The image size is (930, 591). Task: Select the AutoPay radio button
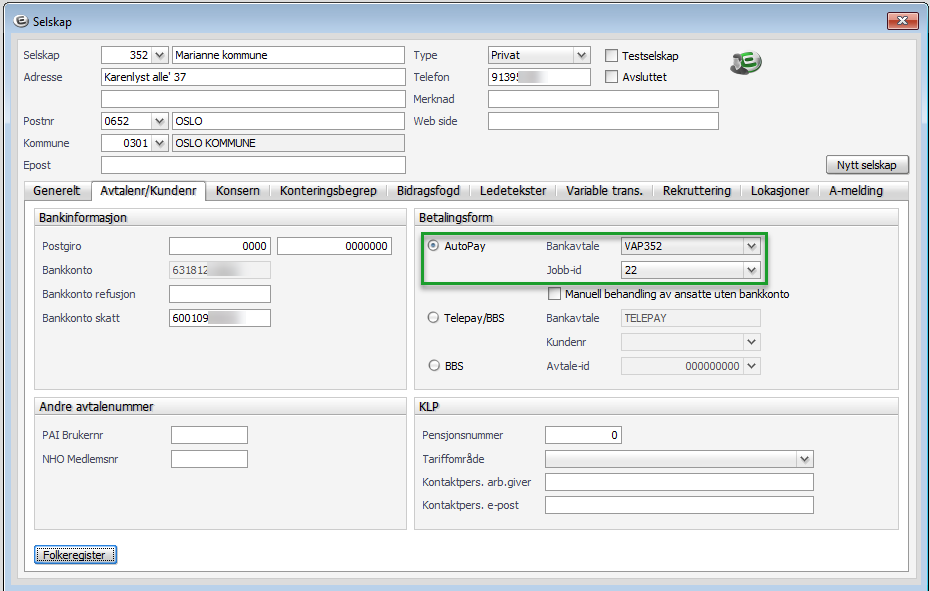434,245
